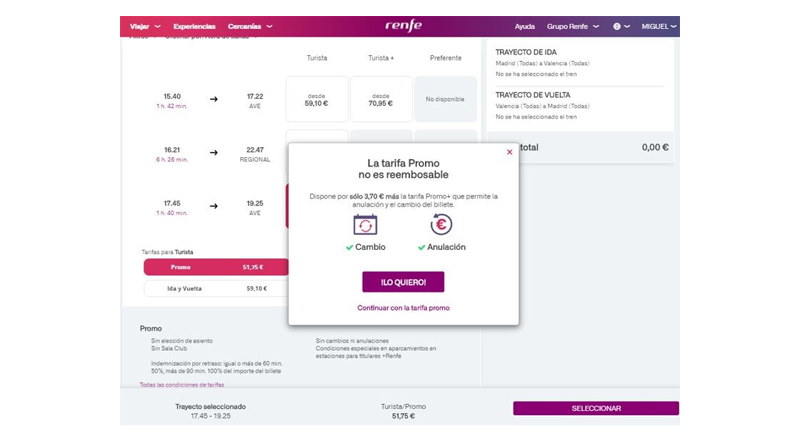Image resolution: width=800 pixels, height=443 pixels.
Task: Click the ¡LO QUIERO! button
Action: click(403, 282)
